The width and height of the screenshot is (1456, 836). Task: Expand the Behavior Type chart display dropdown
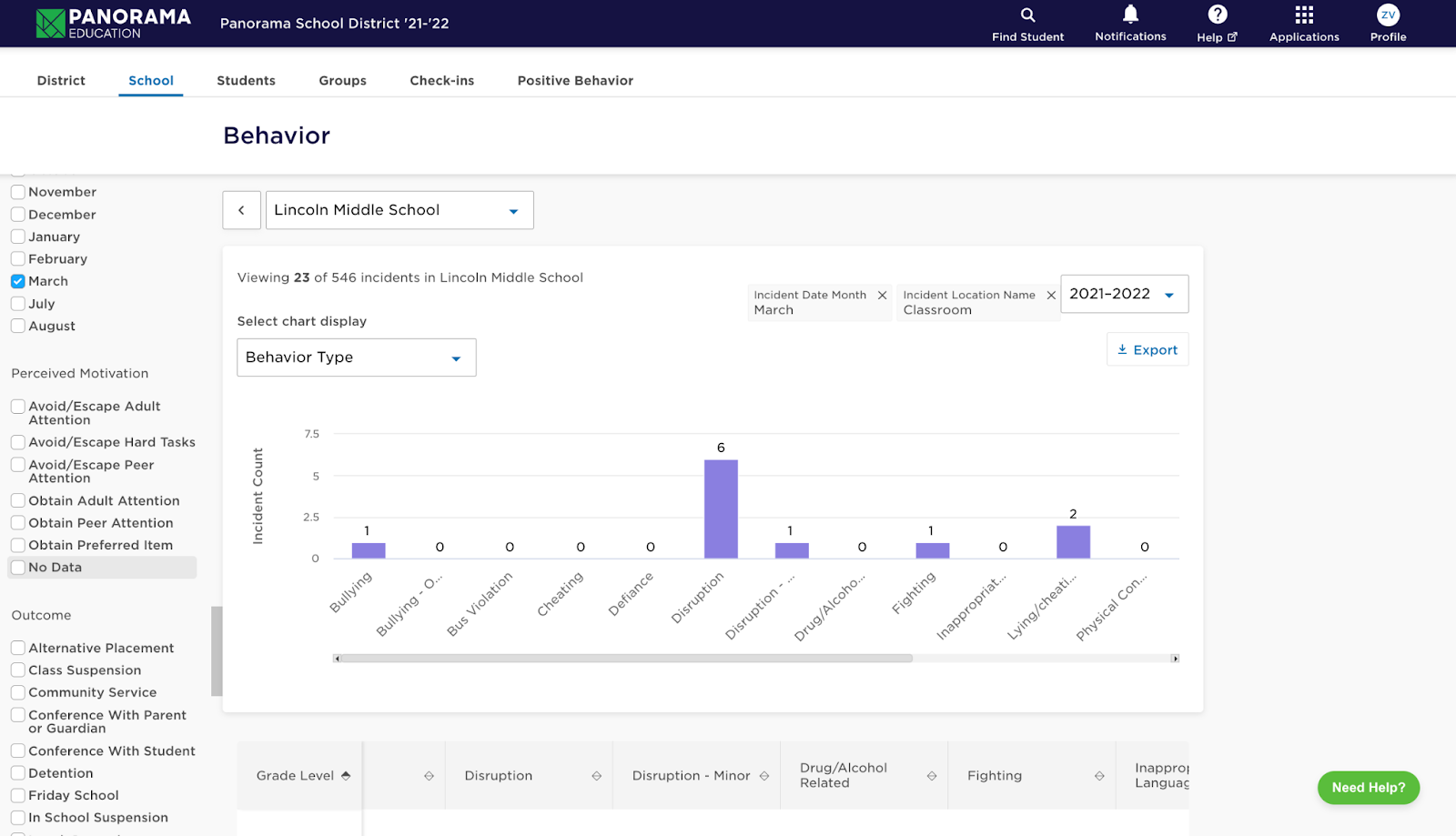356,358
